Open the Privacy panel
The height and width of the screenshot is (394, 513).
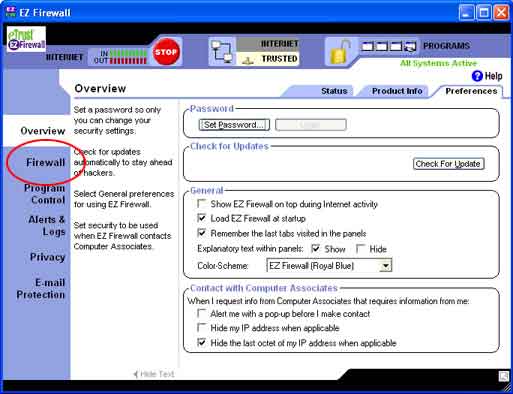[47, 257]
